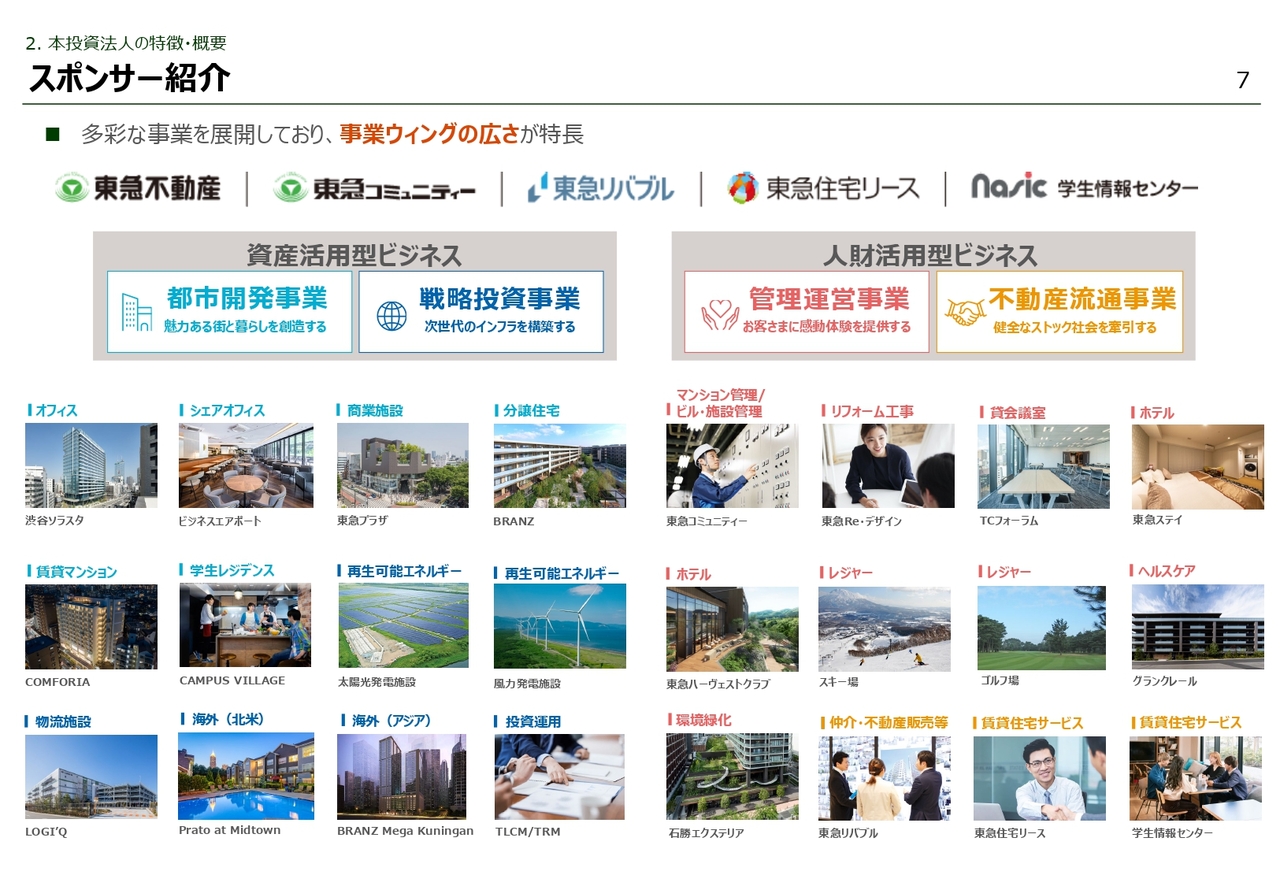The height and width of the screenshot is (886, 1280).
Task: Click the handshake icon beside 不動産流通事業
Action: 966,313
